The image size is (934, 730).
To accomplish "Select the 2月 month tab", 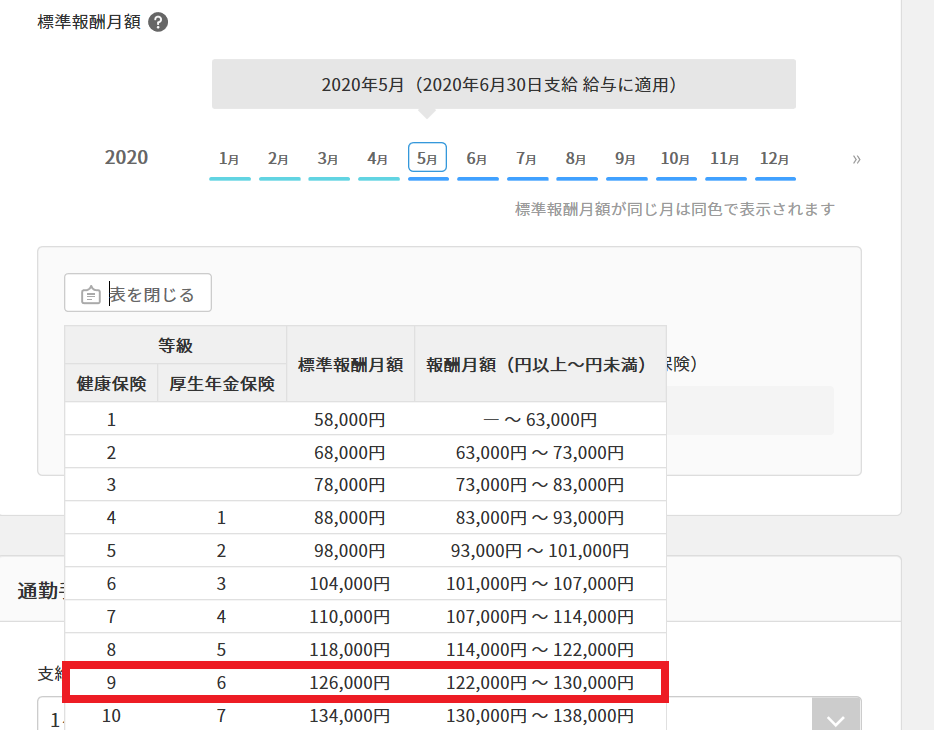I will click(279, 158).
